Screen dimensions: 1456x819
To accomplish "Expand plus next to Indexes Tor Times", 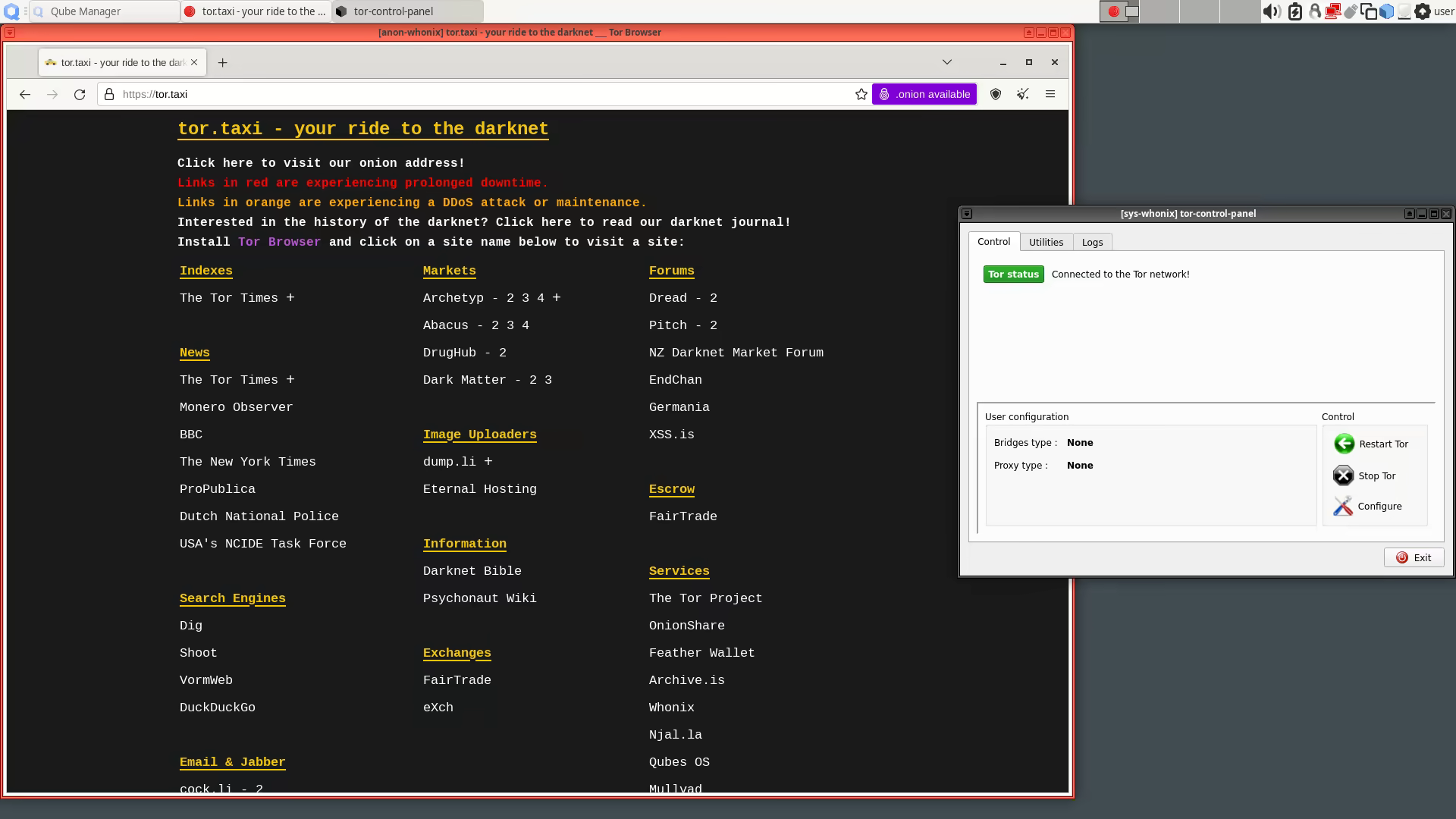I will pos(290,298).
